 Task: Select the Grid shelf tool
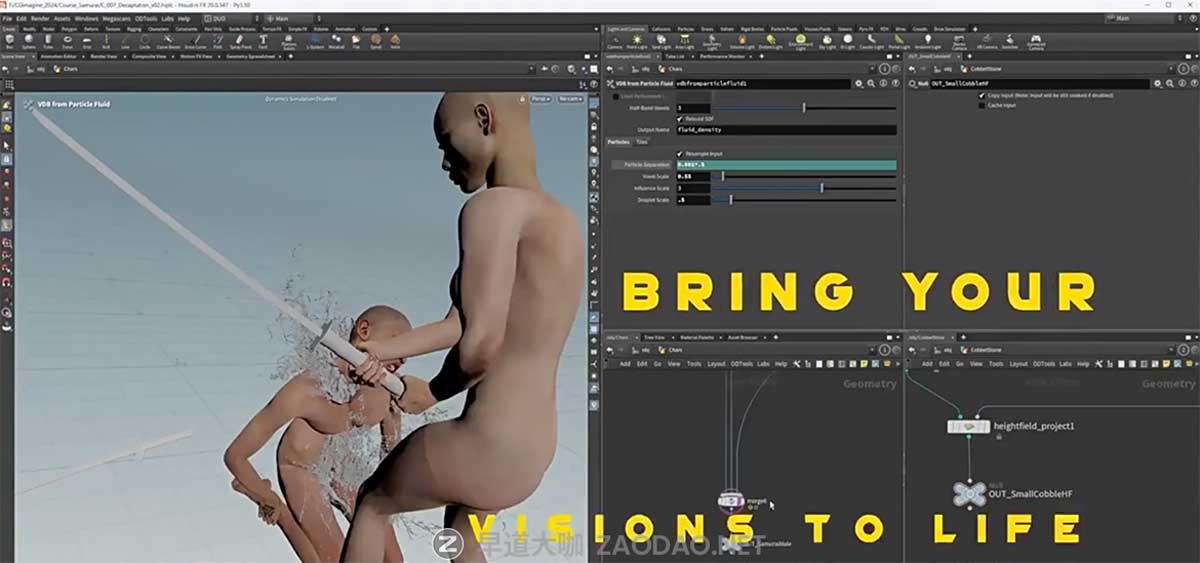click(87, 41)
